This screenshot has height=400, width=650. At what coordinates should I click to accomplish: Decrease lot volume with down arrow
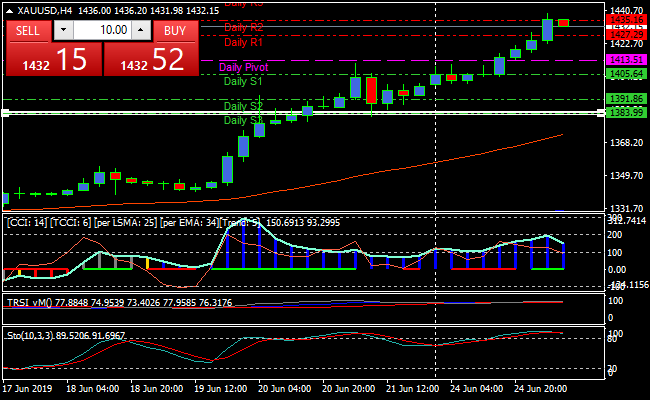click(x=64, y=30)
